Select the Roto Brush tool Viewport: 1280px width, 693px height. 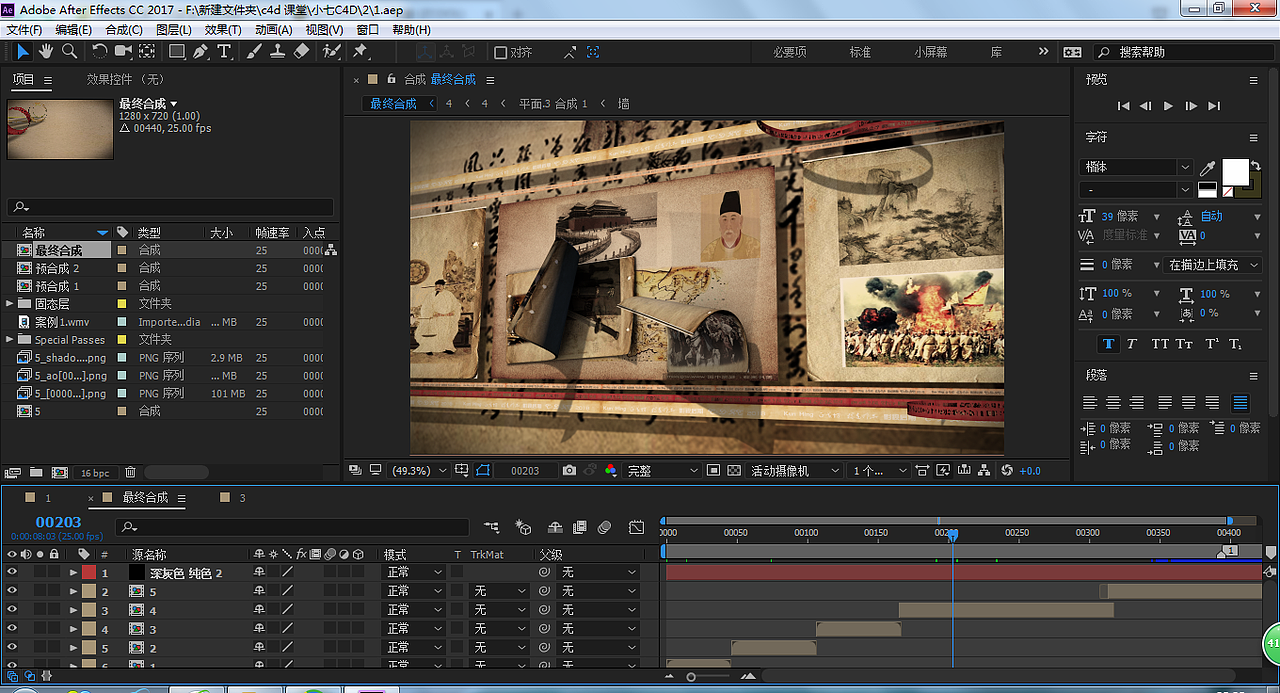pos(332,51)
